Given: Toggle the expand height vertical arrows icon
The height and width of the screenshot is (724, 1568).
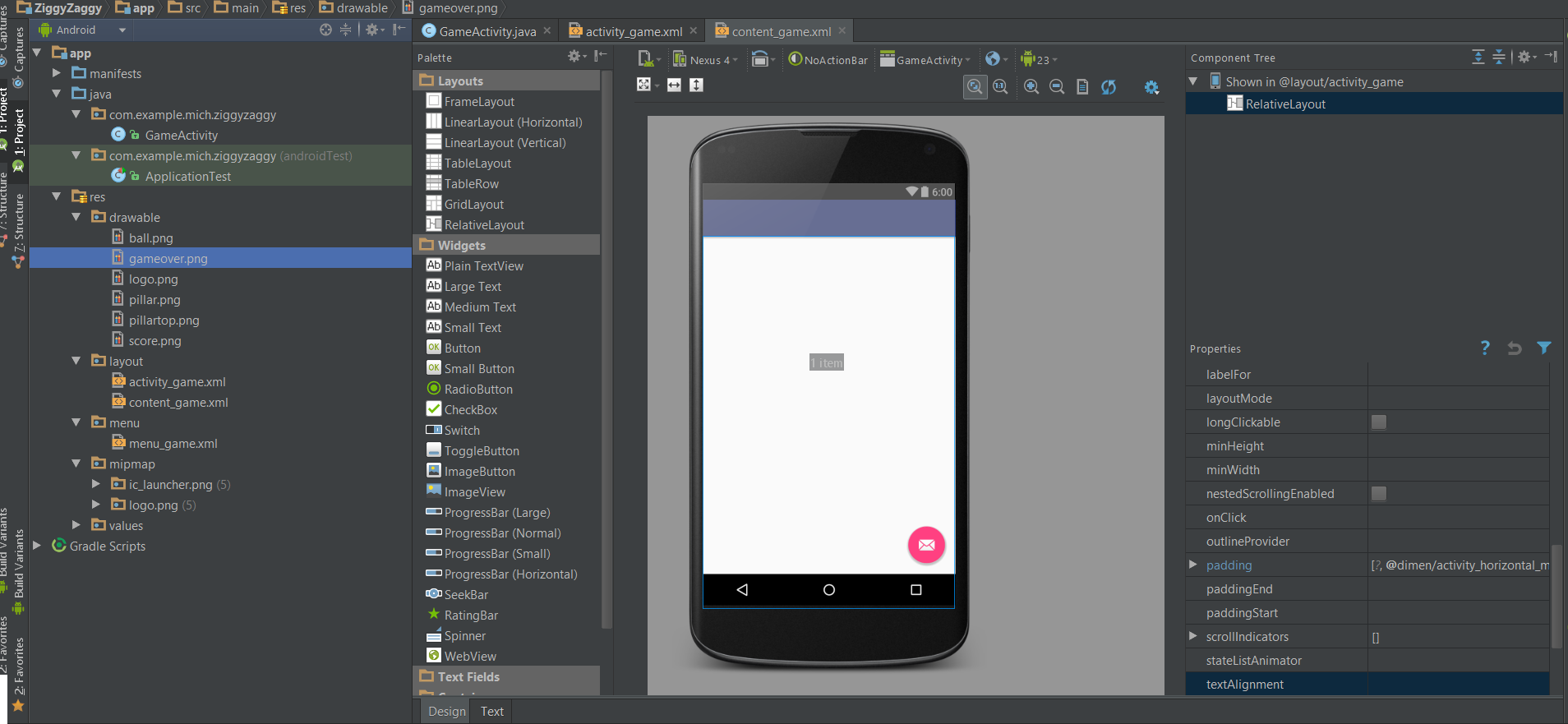Looking at the screenshot, I should [x=696, y=85].
